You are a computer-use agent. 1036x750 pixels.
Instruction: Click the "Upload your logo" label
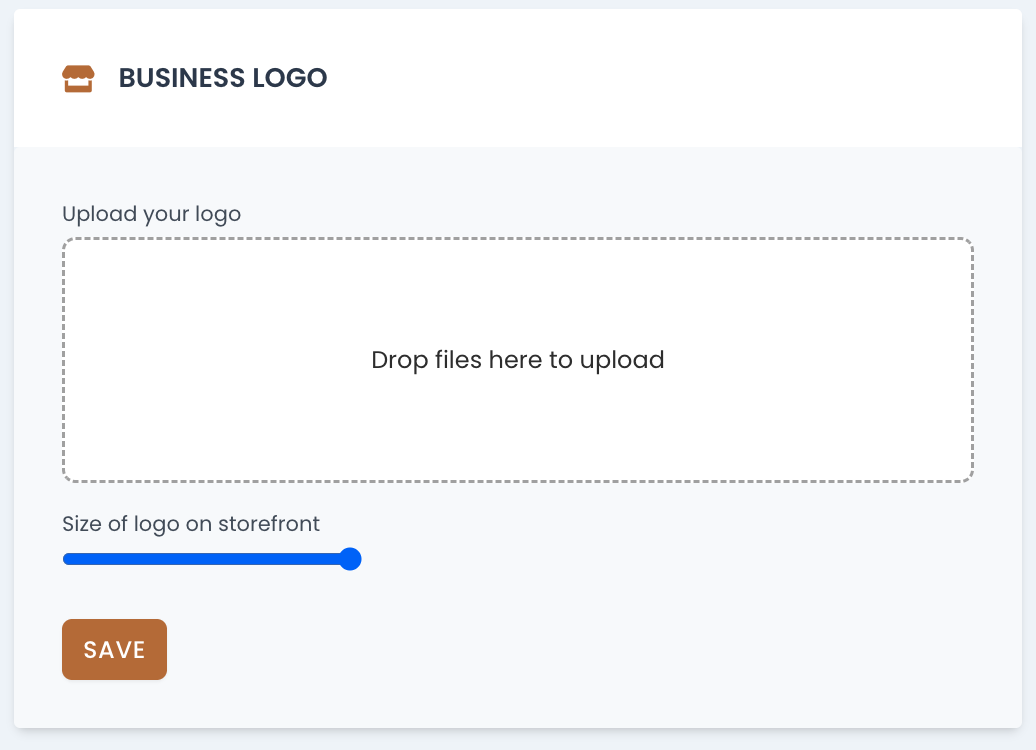151,214
